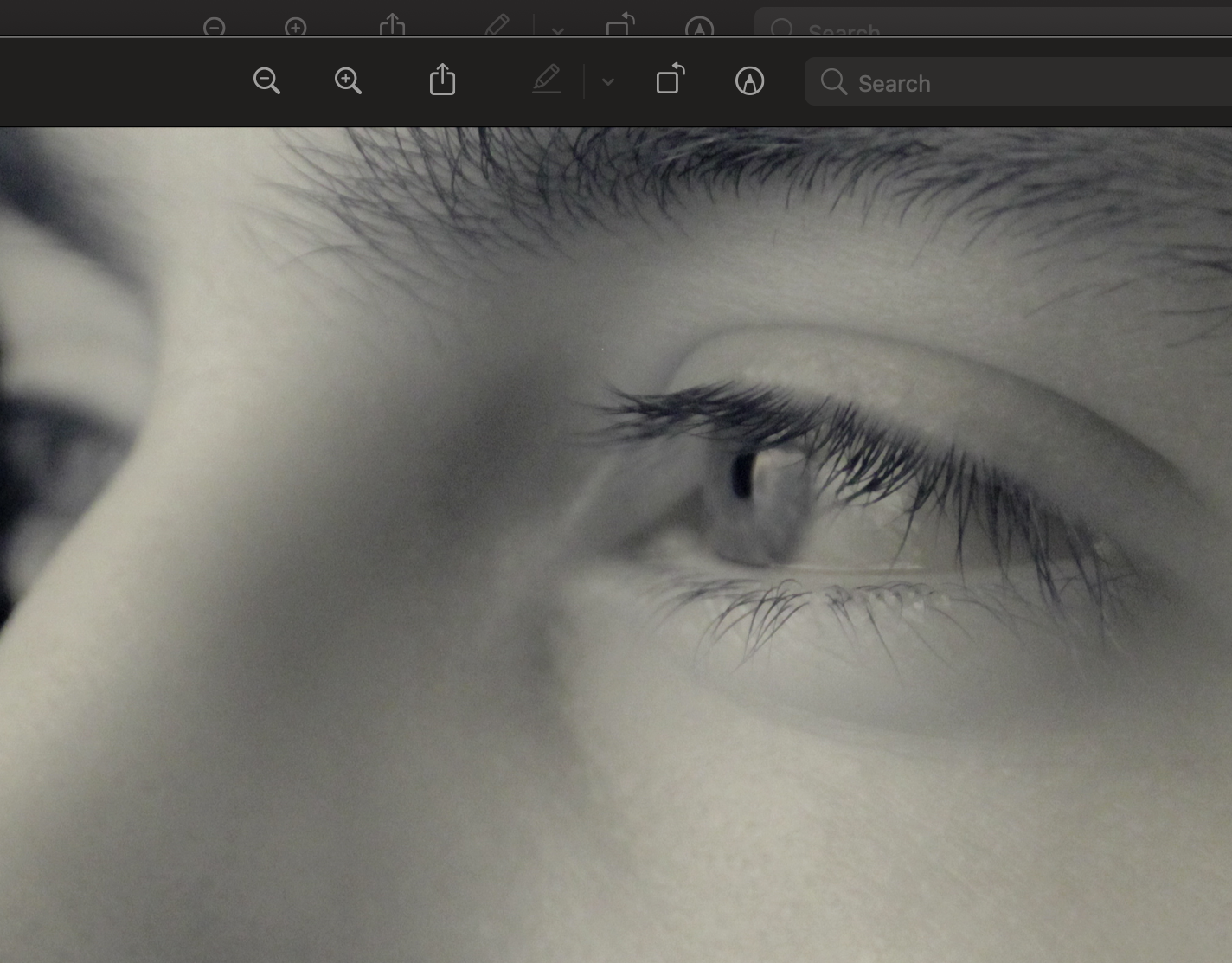Viewport: 1232px width, 963px height.
Task: Show the Markup toolbar
Action: tap(749, 81)
